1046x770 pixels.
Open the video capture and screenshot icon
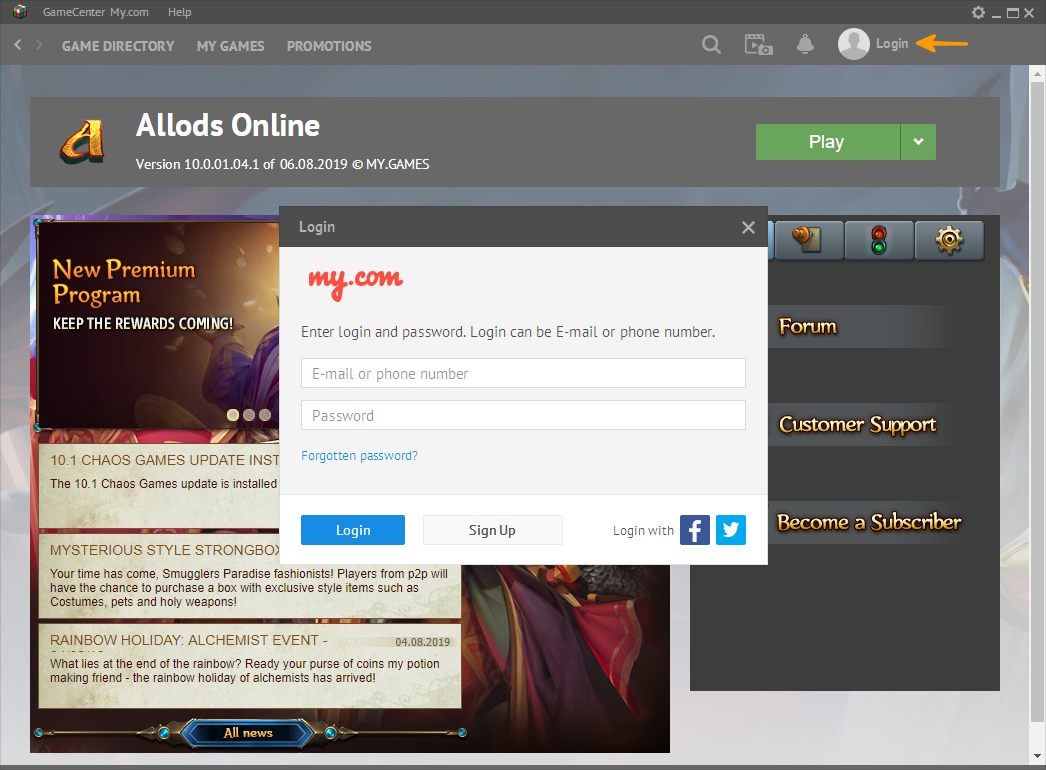click(x=758, y=45)
